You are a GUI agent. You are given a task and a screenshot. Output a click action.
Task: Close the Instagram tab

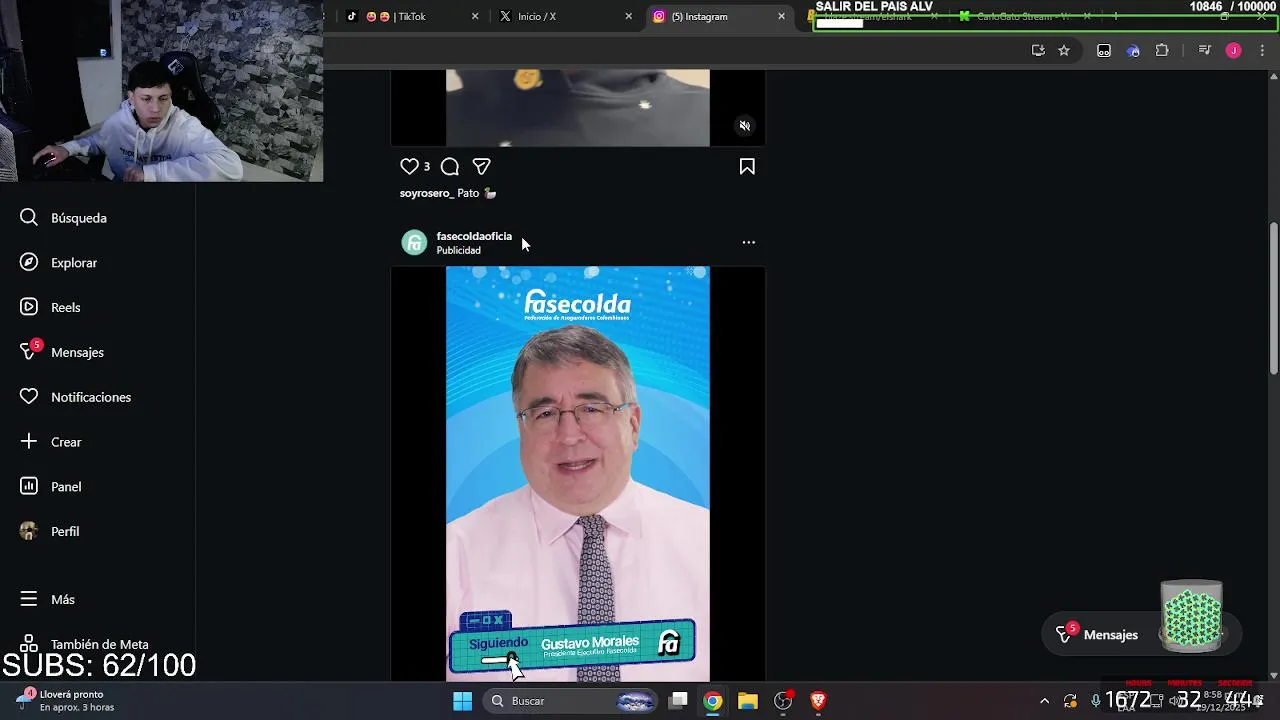tap(781, 16)
